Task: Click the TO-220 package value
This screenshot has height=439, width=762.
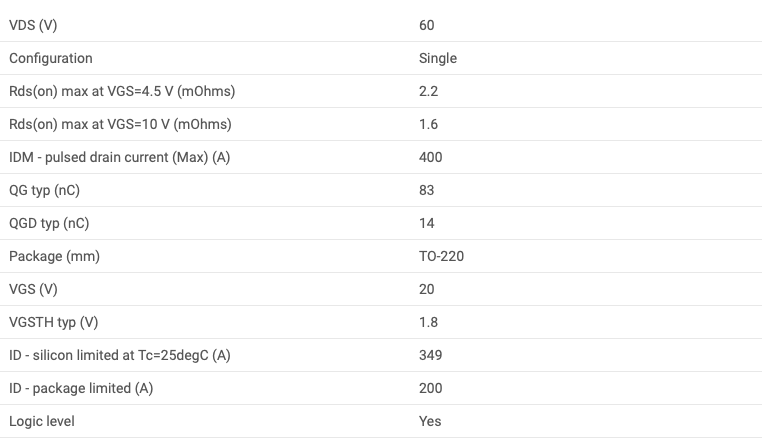Action: click(x=441, y=256)
